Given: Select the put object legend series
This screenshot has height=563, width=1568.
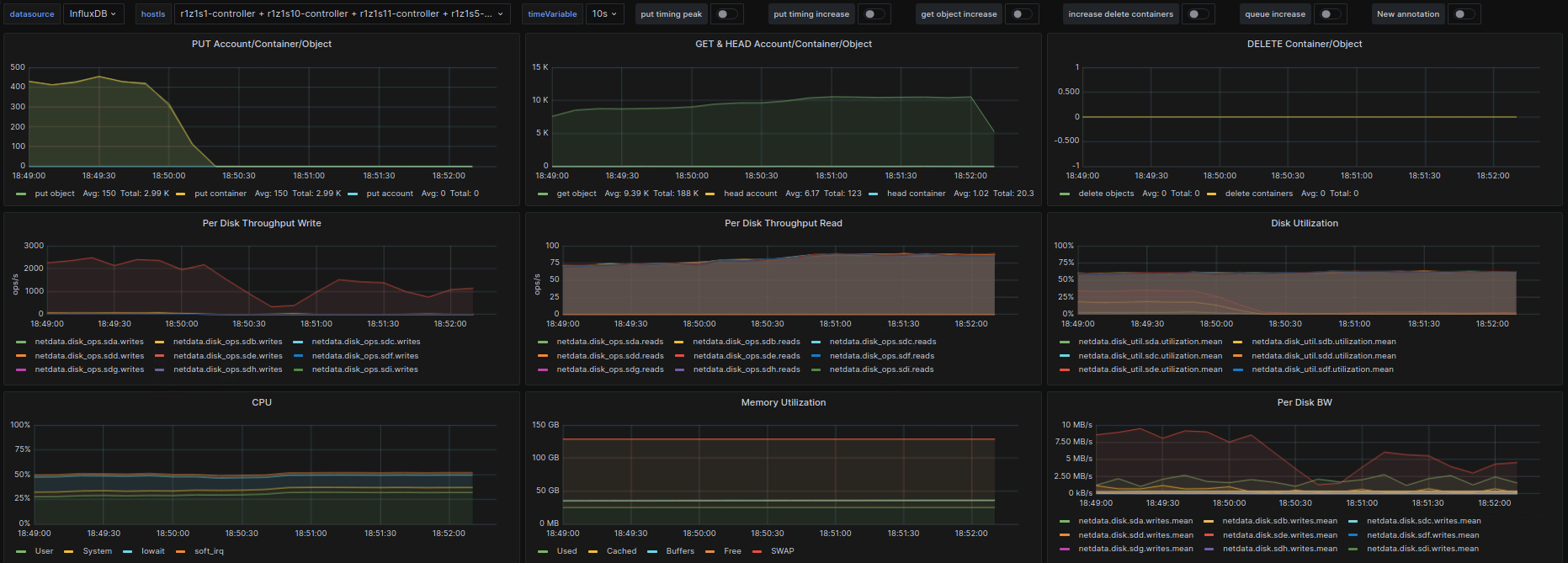Looking at the screenshot, I should [55, 194].
